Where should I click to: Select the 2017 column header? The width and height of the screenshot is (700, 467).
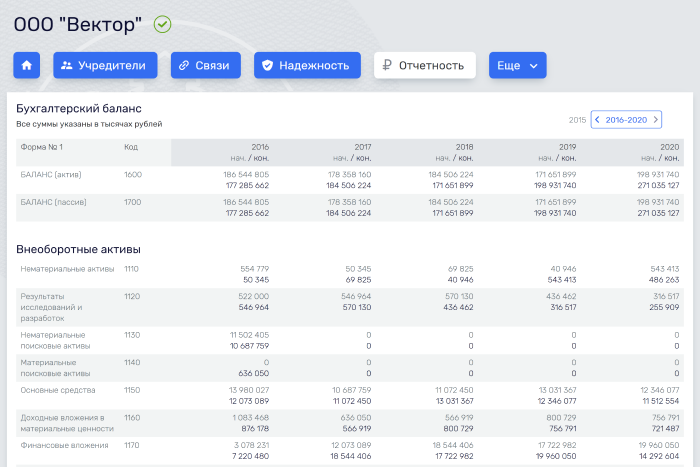click(x=363, y=147)
